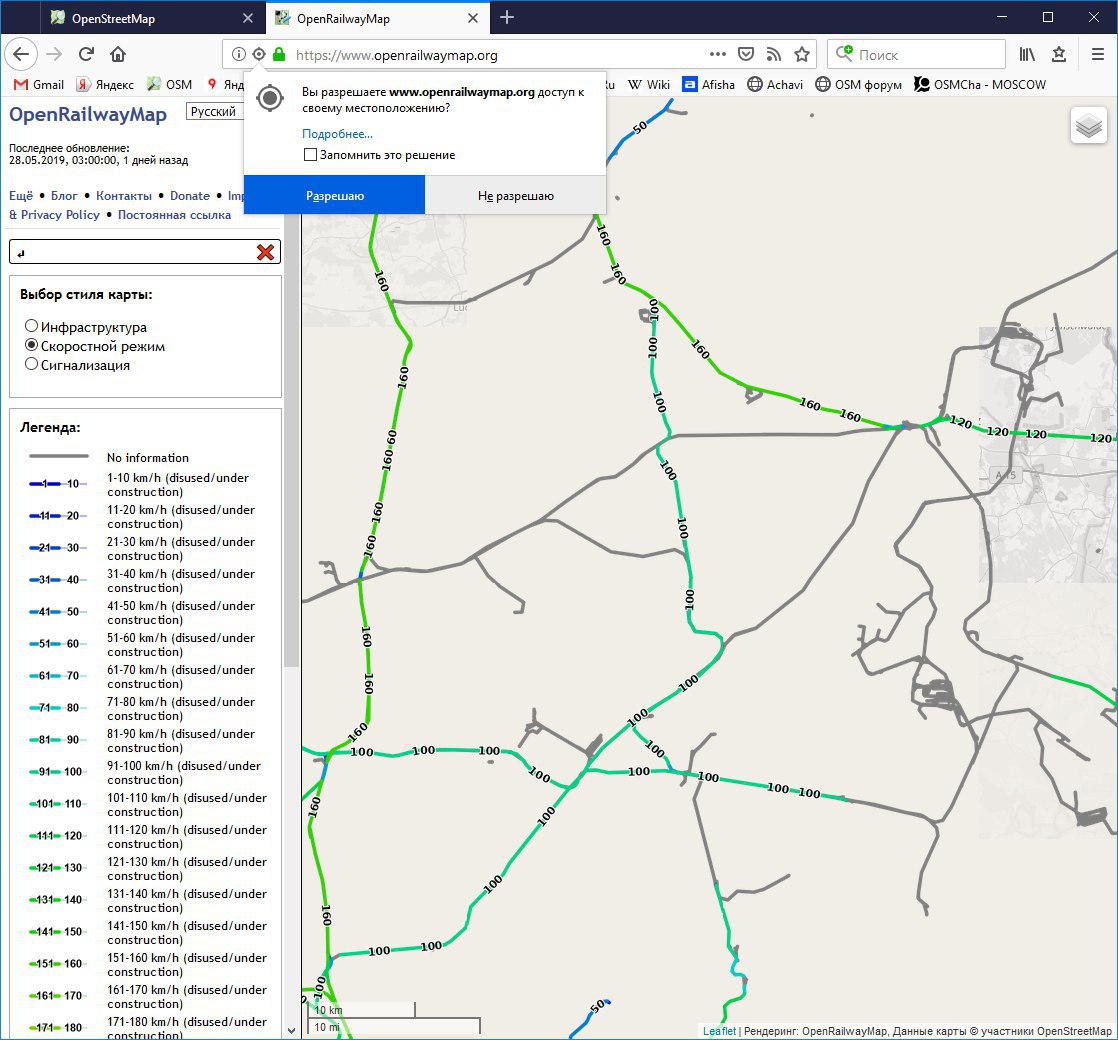1118x1040 pixels.
Task: Open the Wiki bookmark
Action: pyautogui.click(x=649, y=84)
